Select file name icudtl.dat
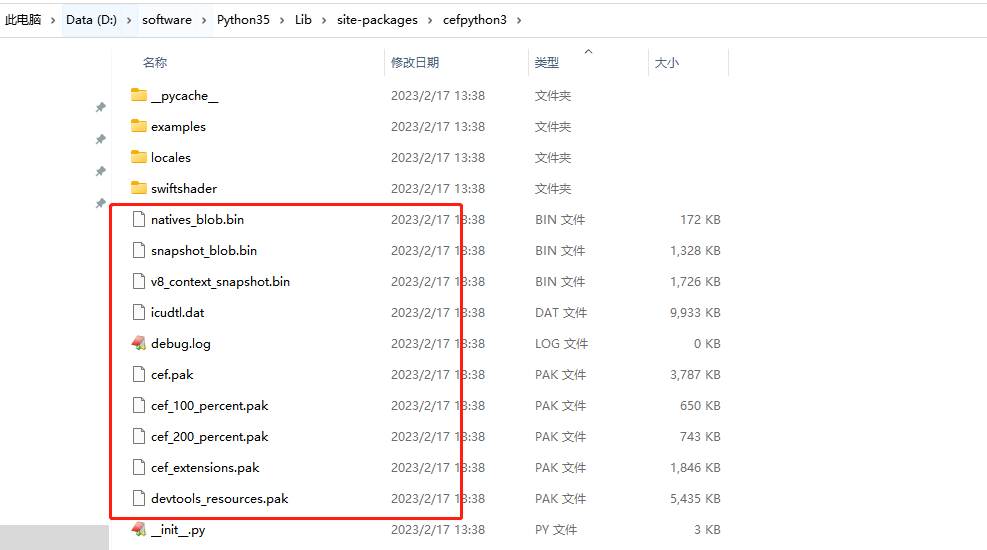987x550 pixels. 178,311
